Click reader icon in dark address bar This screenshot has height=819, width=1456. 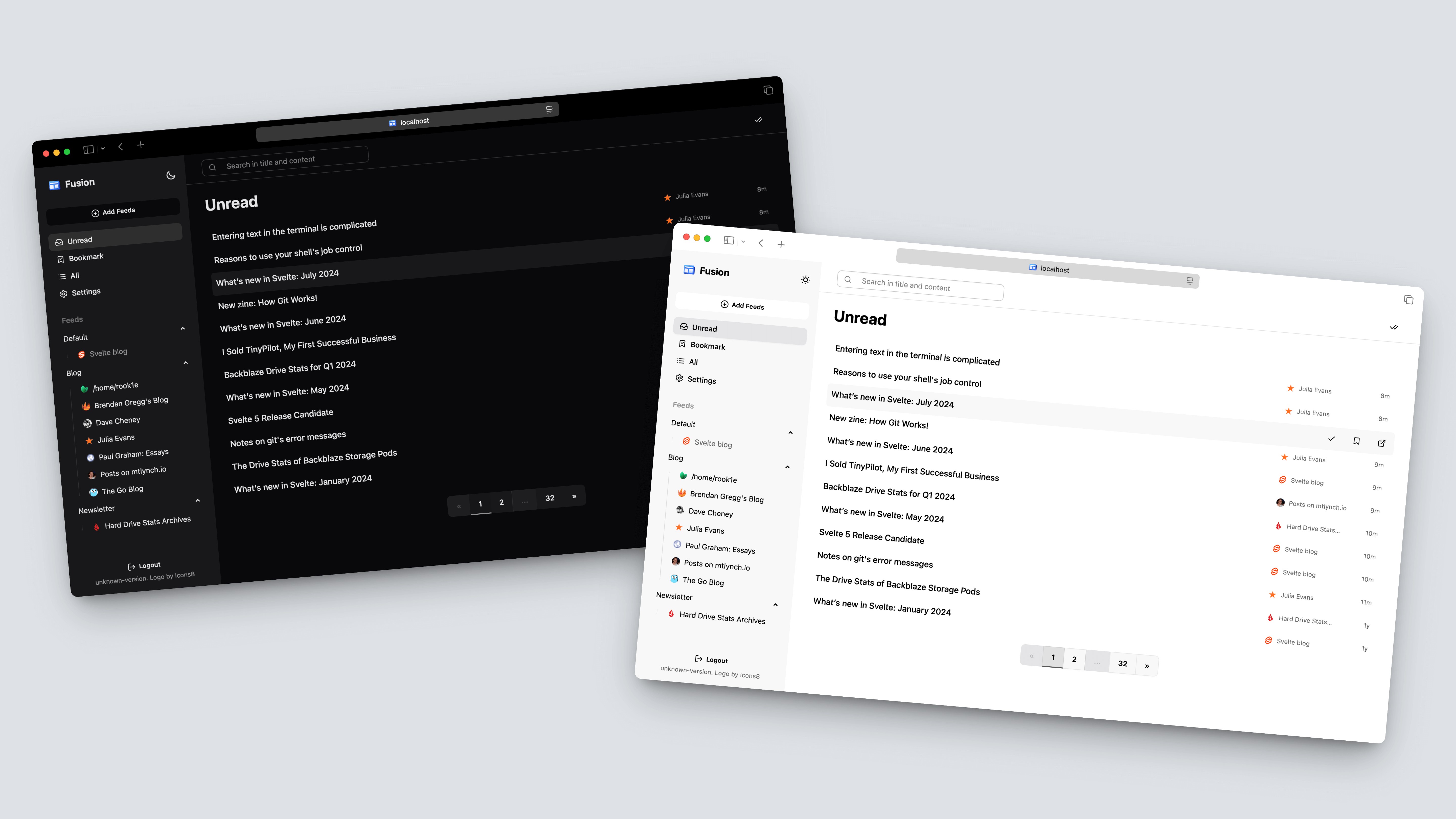coord(549,109)
